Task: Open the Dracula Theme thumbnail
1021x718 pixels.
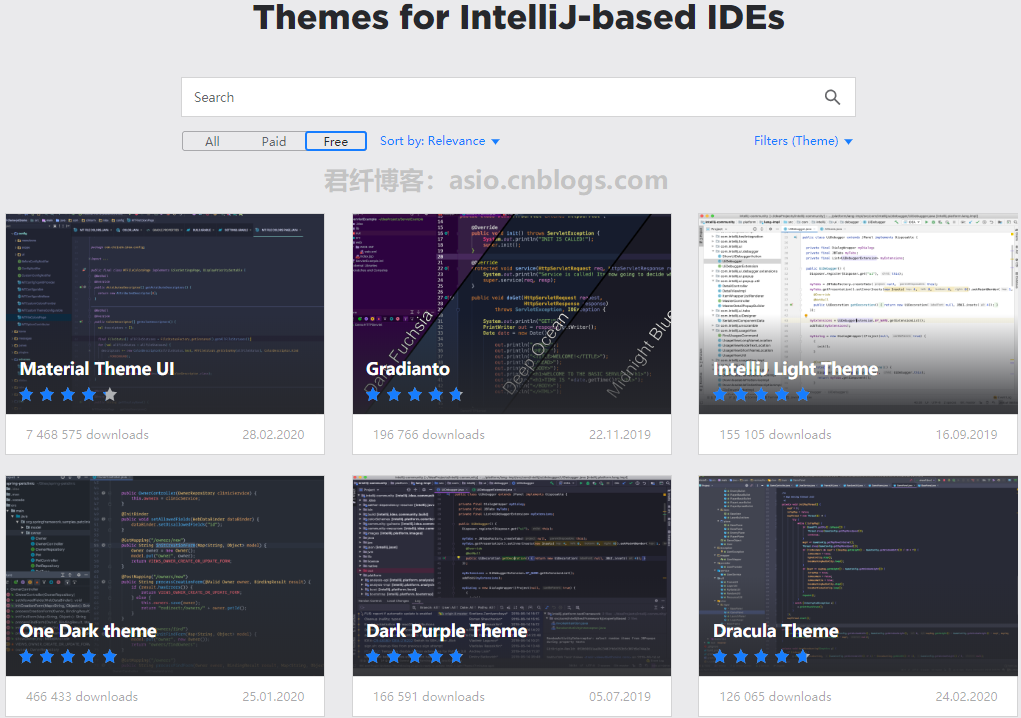Action: click(x=858, y=575)
